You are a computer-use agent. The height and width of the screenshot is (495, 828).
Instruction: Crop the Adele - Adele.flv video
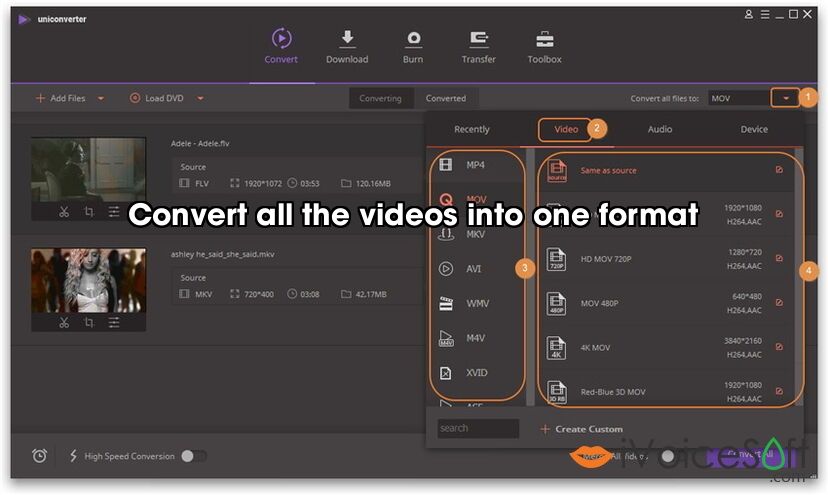89,212
